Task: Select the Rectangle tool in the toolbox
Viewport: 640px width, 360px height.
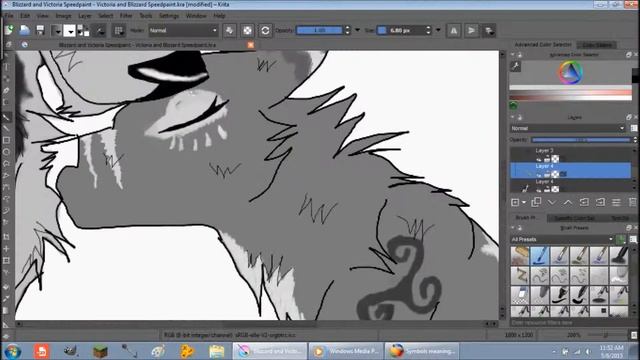Action: click(6, 140)
